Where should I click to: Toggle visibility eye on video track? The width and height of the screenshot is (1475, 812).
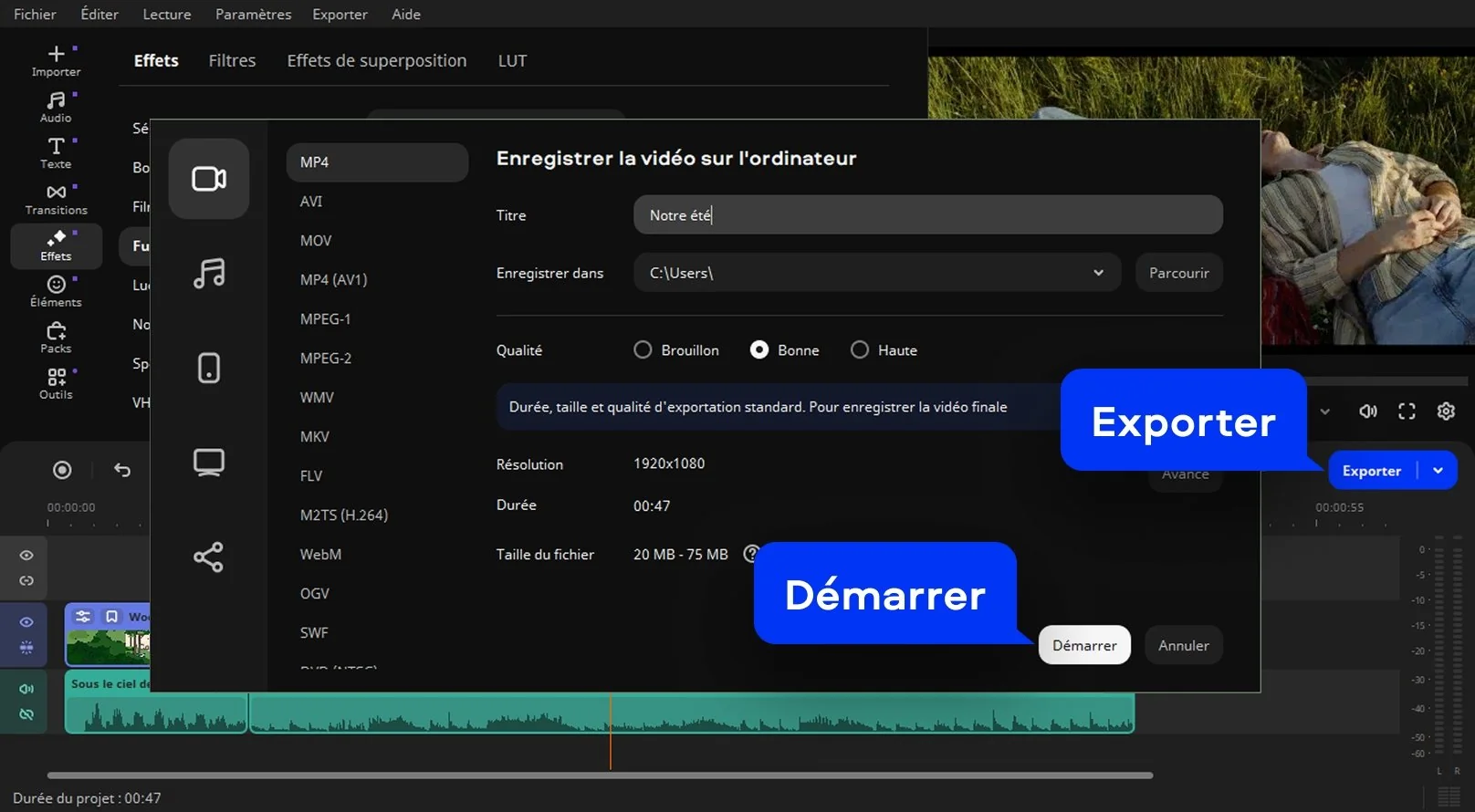[26, 622]
